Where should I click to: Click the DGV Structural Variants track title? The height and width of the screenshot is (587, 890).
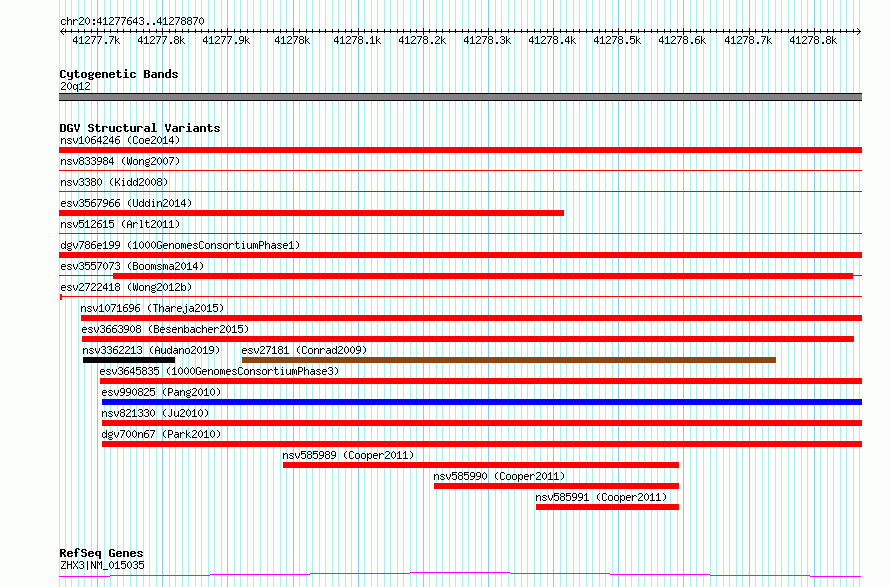coord(140,128)
